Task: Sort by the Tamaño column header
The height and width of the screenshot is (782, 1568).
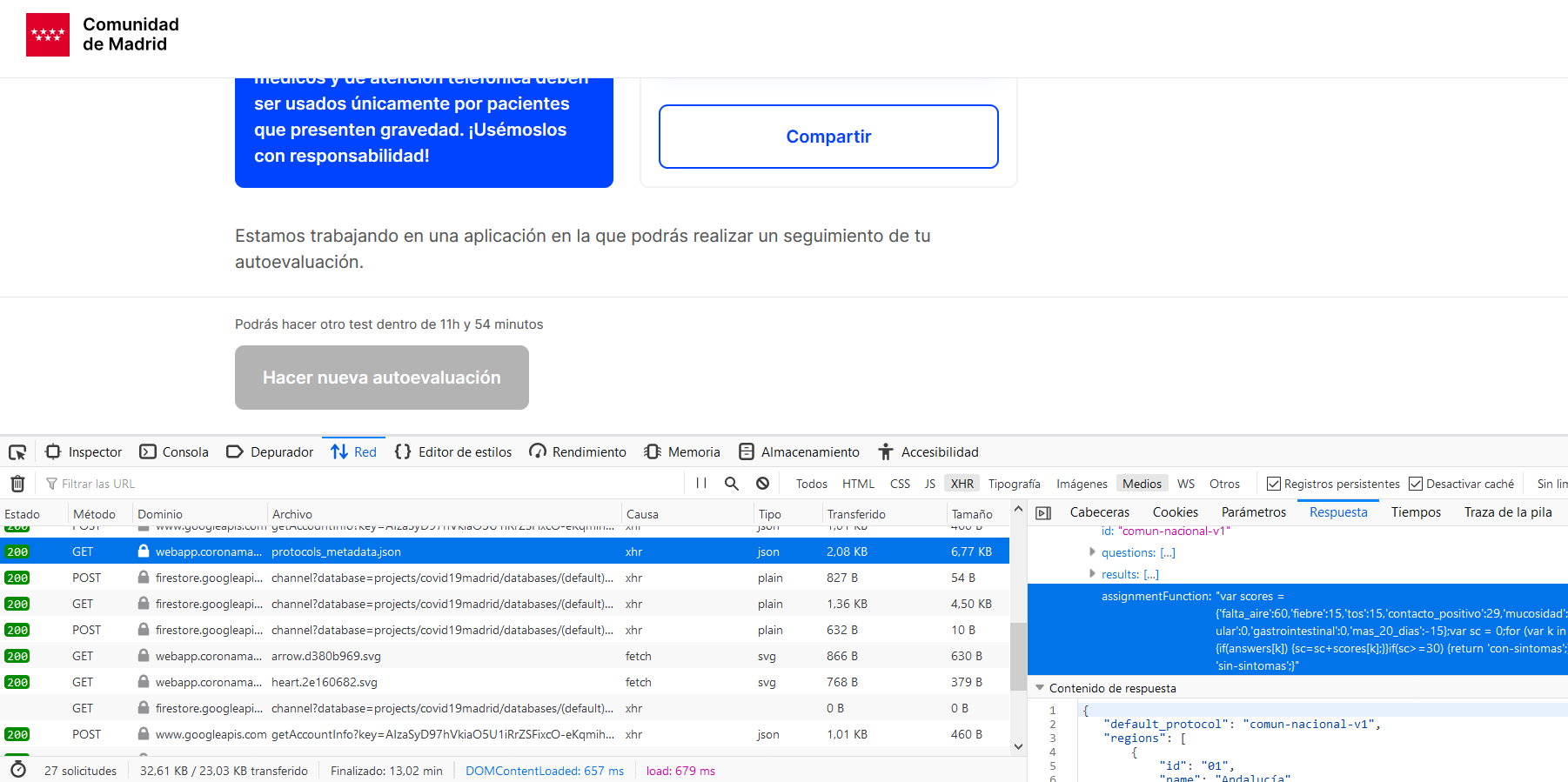Action: pyautogui.click(x=978, y=514)
